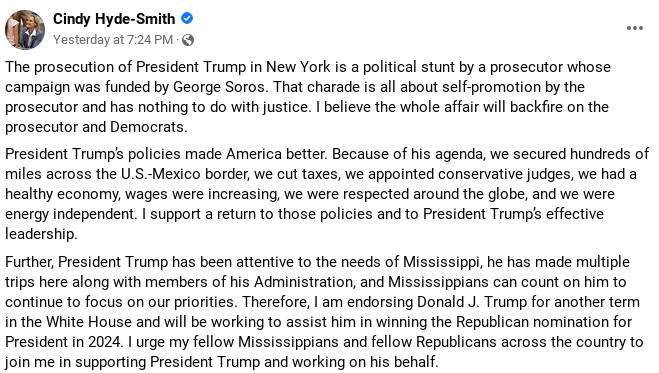Click the word 'leadership.' in second paragraph
This screenshot has width=659, height=373.
click(x=41, y=234)
